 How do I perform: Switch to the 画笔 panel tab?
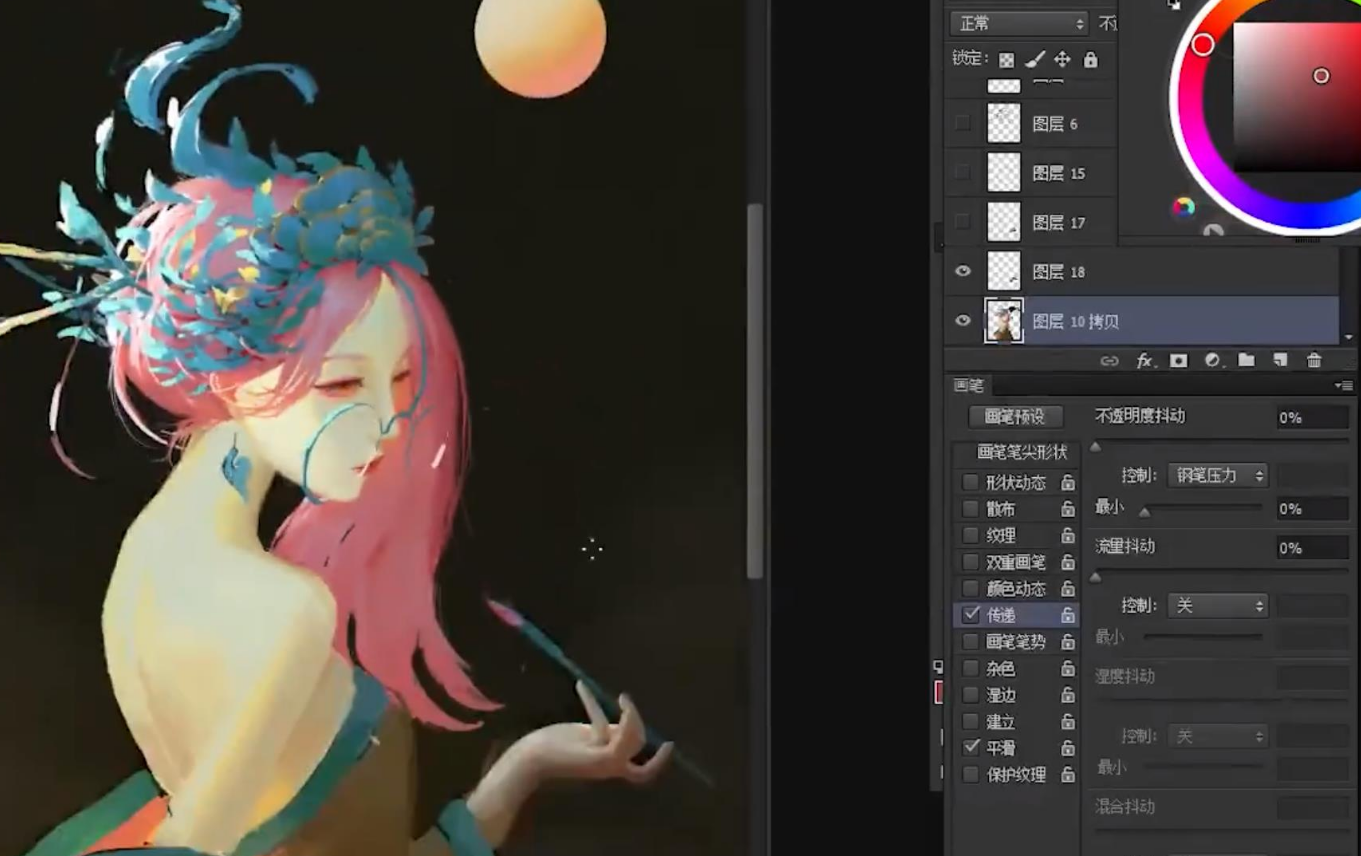tap(968, 386)
